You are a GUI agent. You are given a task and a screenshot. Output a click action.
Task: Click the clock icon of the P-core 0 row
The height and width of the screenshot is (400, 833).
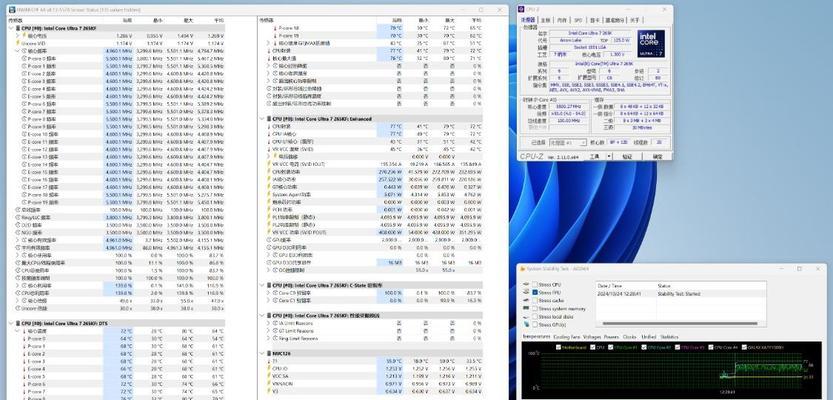[24, 58]
